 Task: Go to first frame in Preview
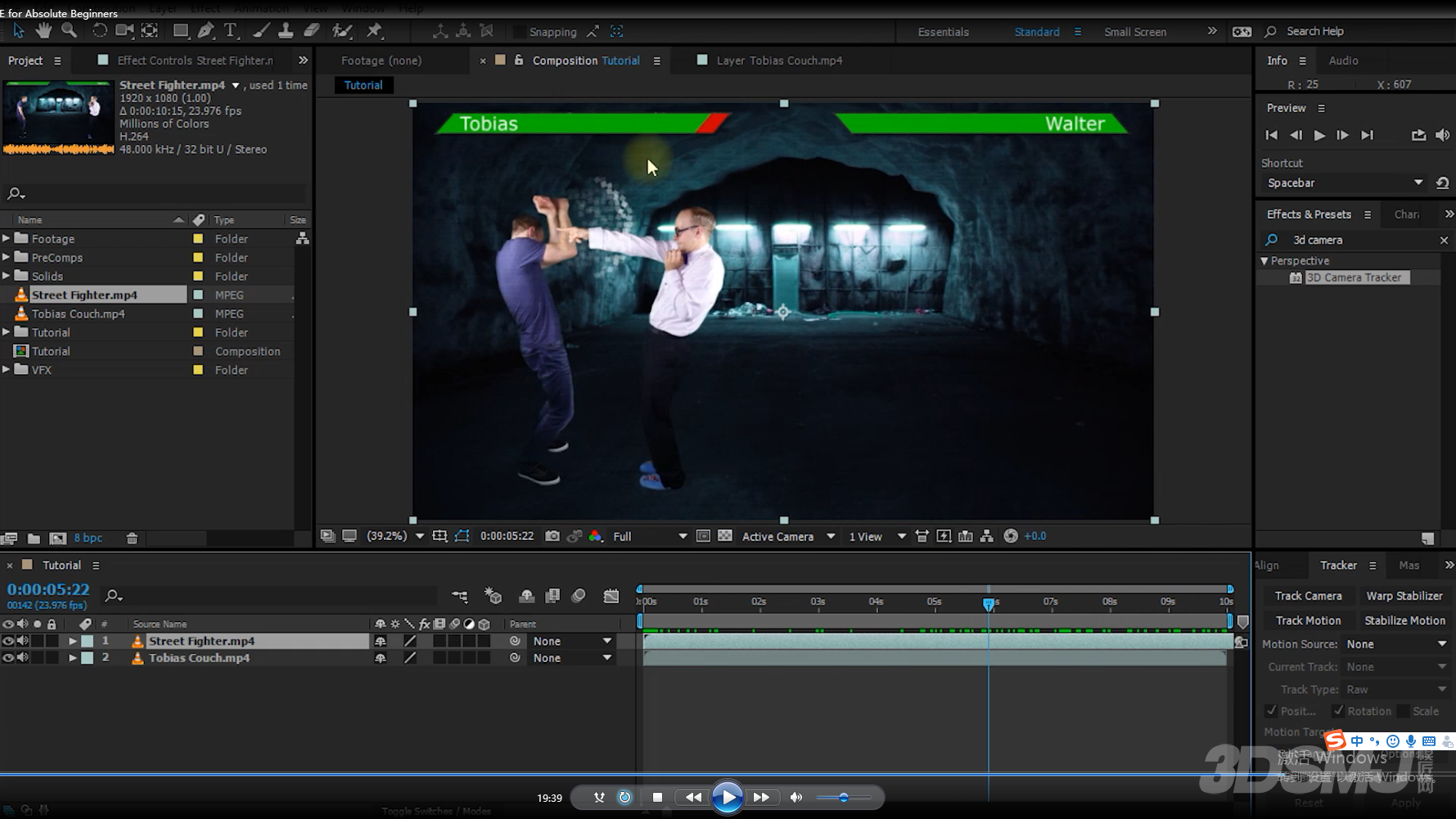click(1271, 135)
